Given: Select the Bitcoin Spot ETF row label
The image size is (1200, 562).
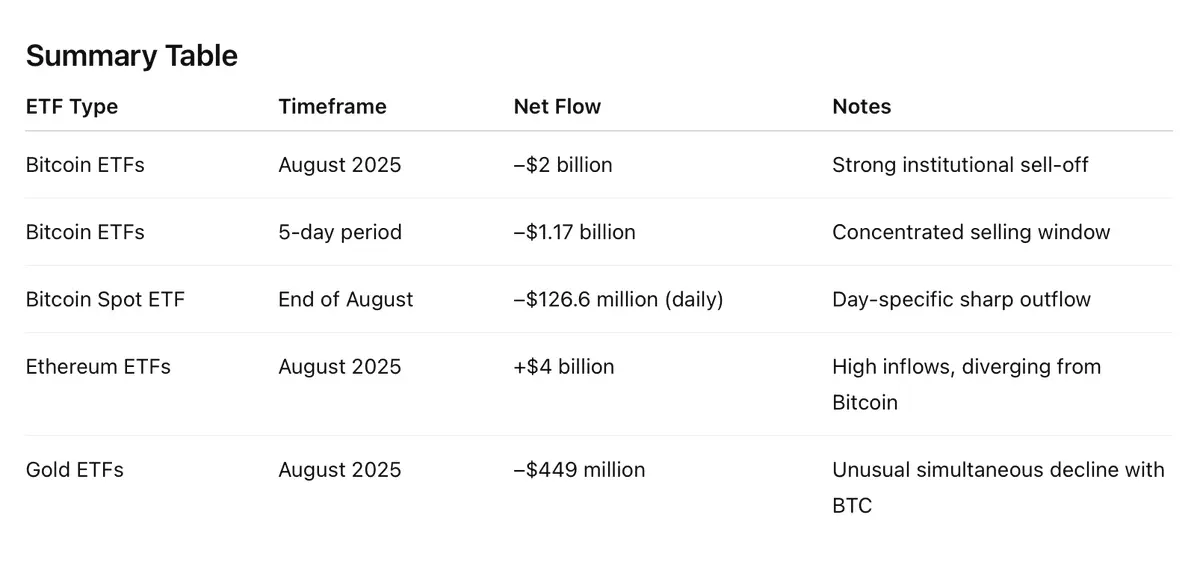Looking at the screenshot, I should pyautogui.click(x=105, y=299).
